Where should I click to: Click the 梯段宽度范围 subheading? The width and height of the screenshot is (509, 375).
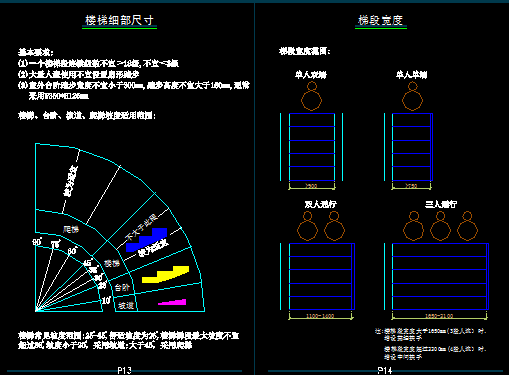click(305, 51)
